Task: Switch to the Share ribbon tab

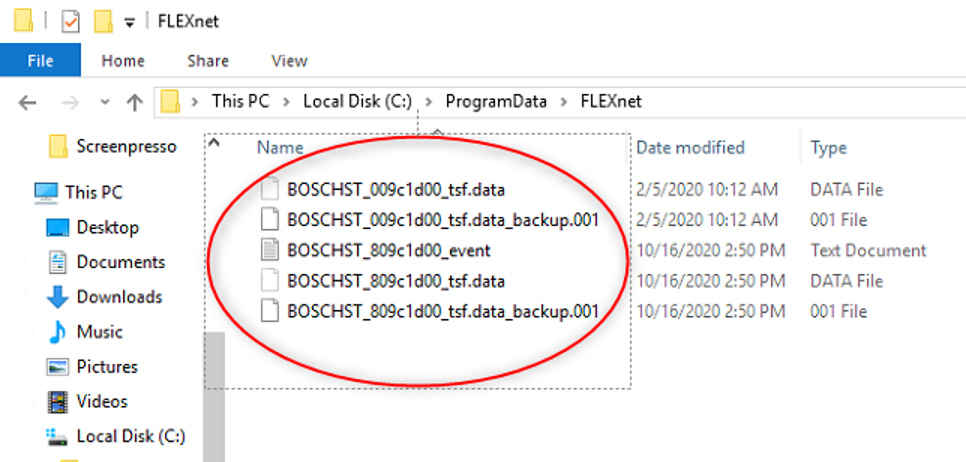Action: (207, 61)
